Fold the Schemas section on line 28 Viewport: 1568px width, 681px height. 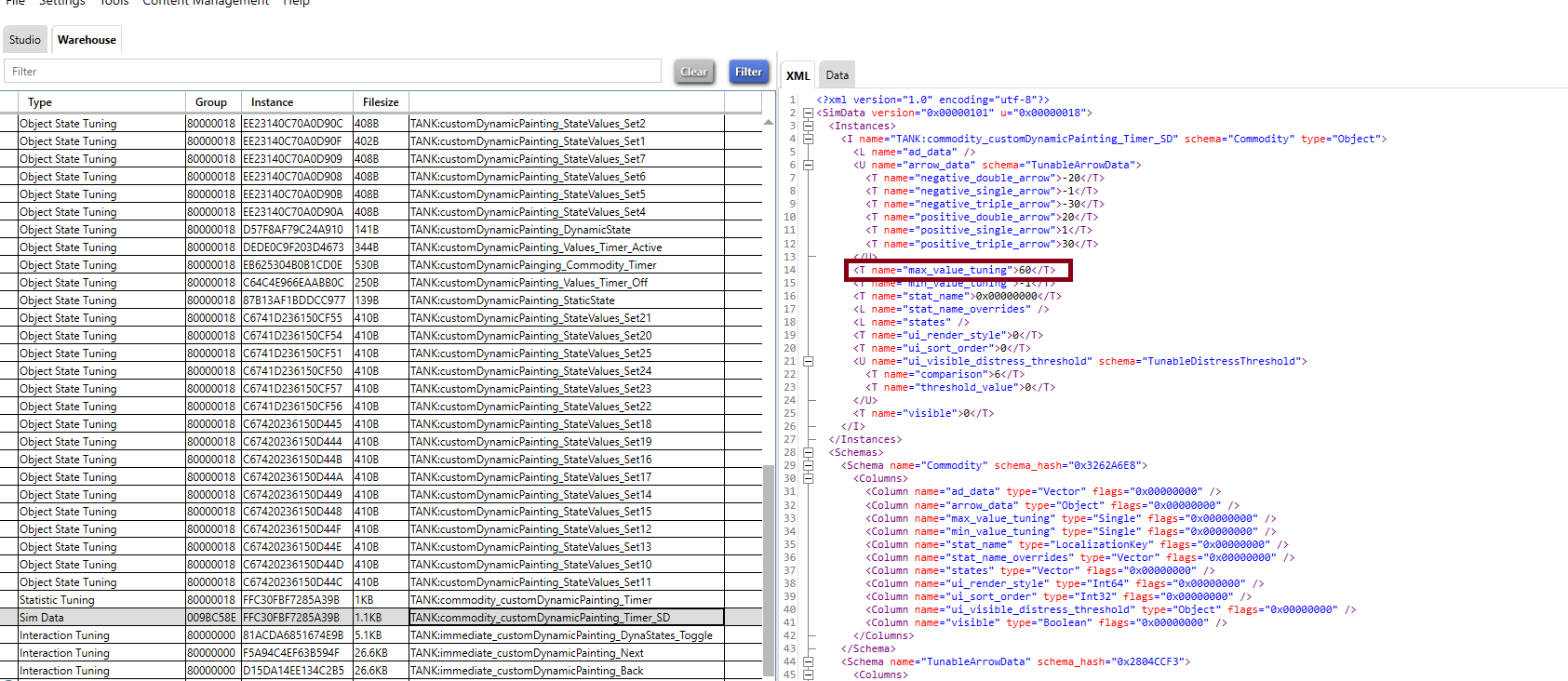click(x=809, y=452)
